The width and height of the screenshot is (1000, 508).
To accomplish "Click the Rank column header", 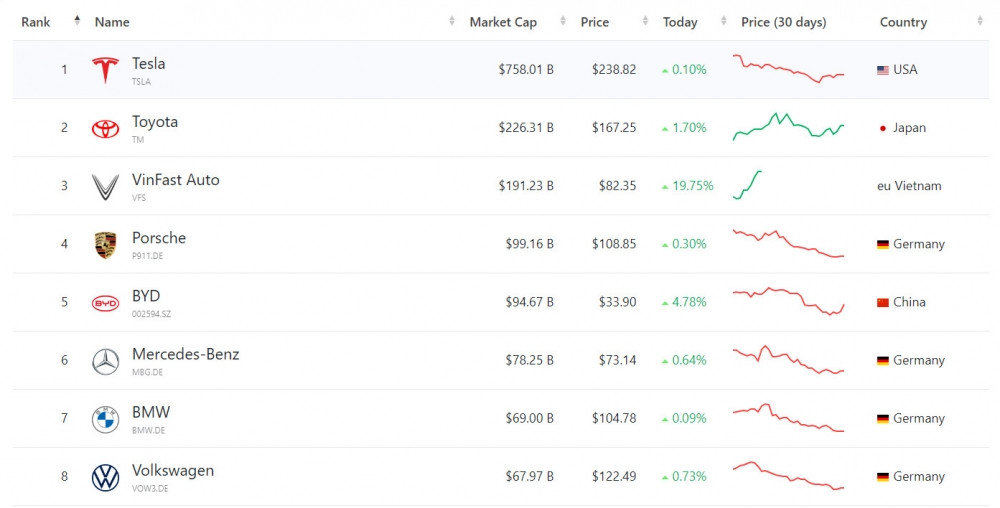I will (36, 22).
